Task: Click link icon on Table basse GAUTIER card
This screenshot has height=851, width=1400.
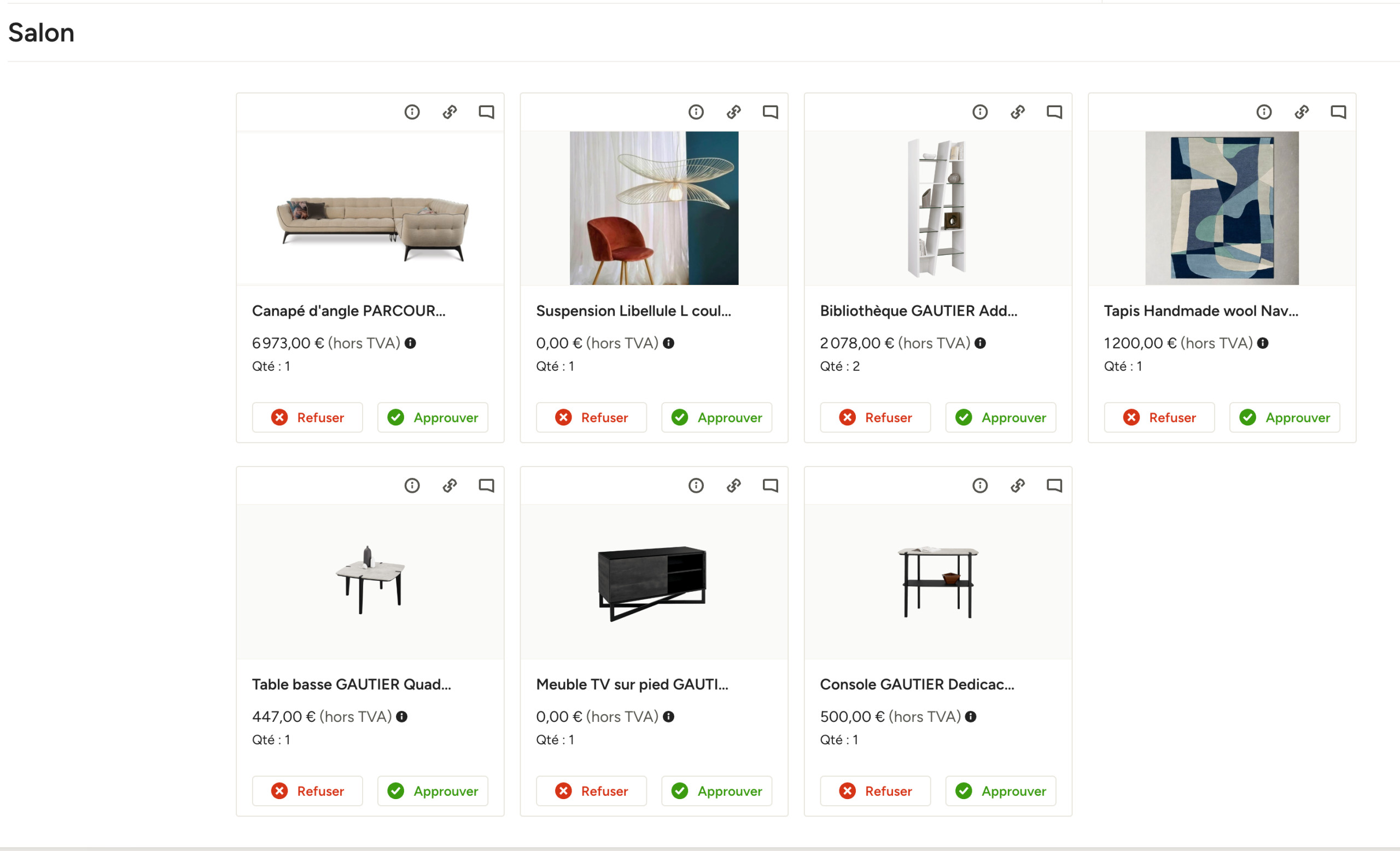Action: [x=450, y=485]
